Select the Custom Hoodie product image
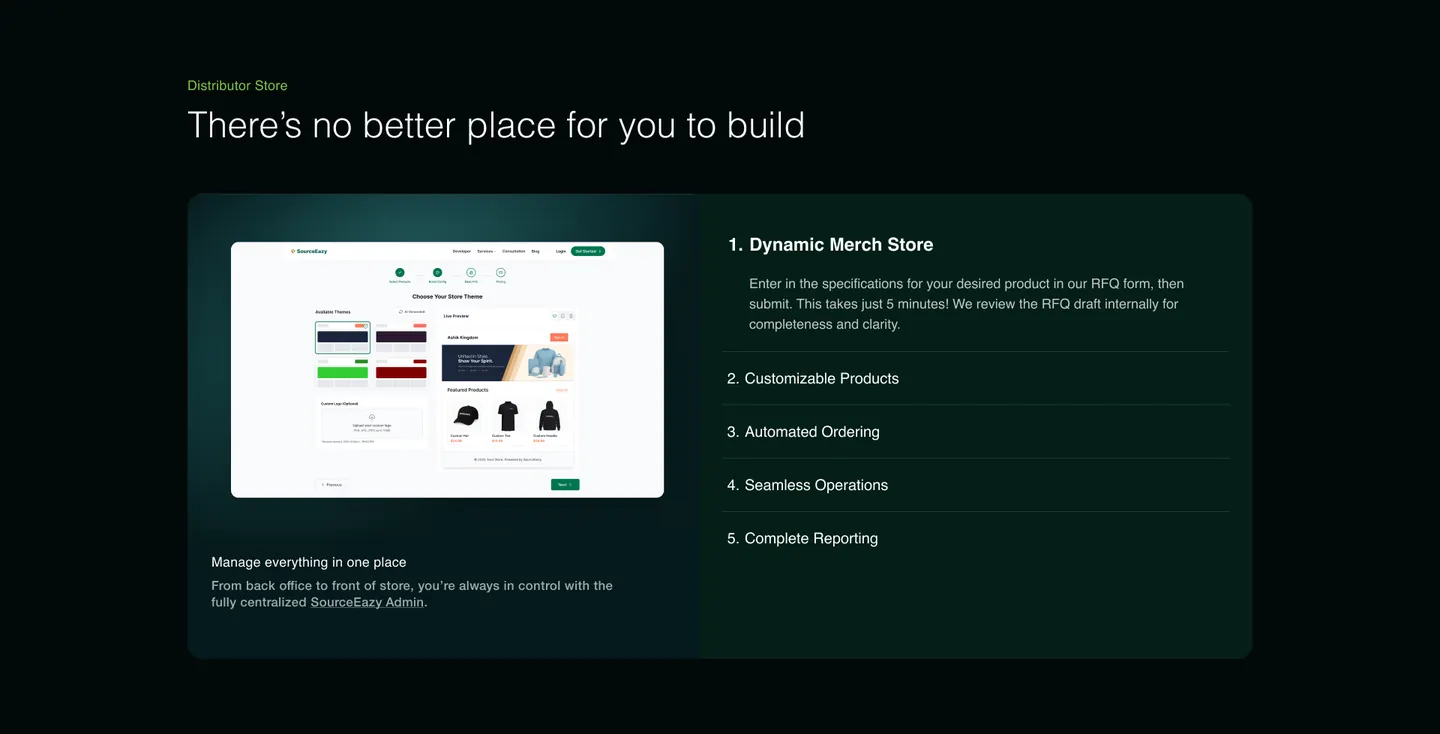The height and width of the screenshot is (734, 1440). point(549,416)
